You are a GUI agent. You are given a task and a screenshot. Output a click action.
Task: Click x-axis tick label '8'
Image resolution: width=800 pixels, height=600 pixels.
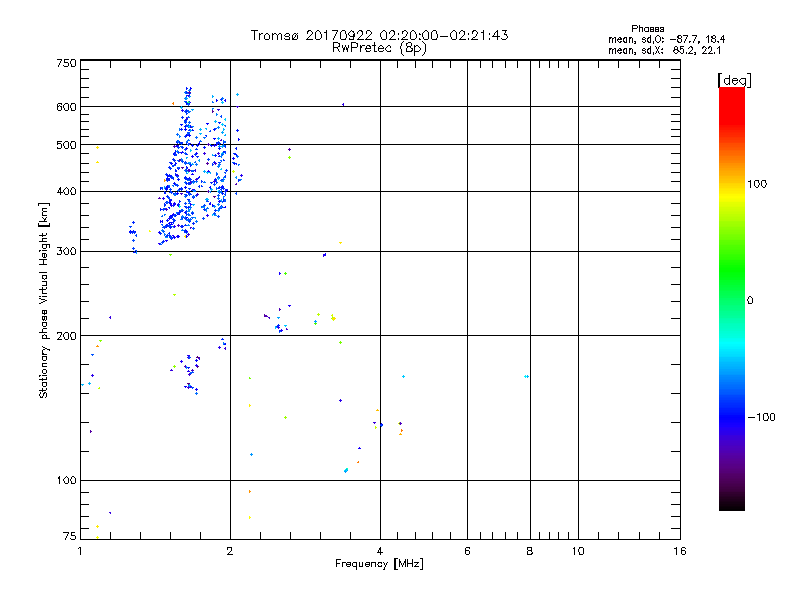(x=530, y=551)
